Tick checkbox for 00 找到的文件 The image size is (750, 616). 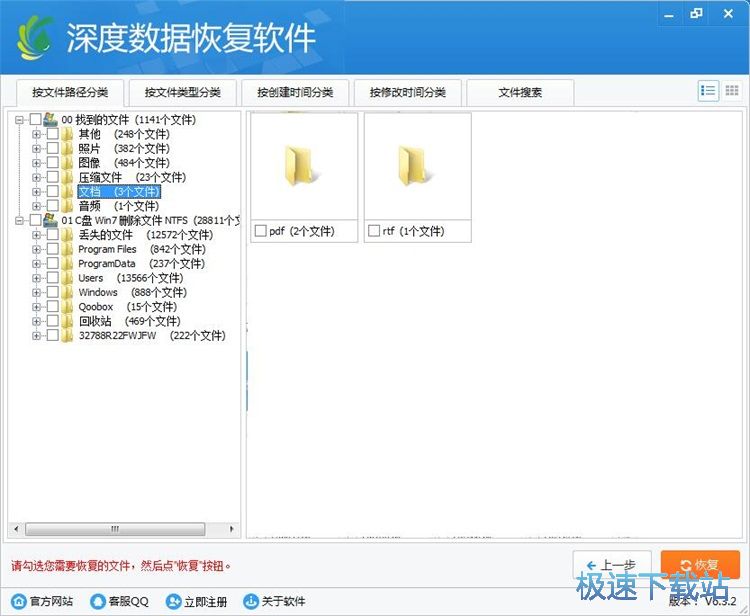pos(35,119)
